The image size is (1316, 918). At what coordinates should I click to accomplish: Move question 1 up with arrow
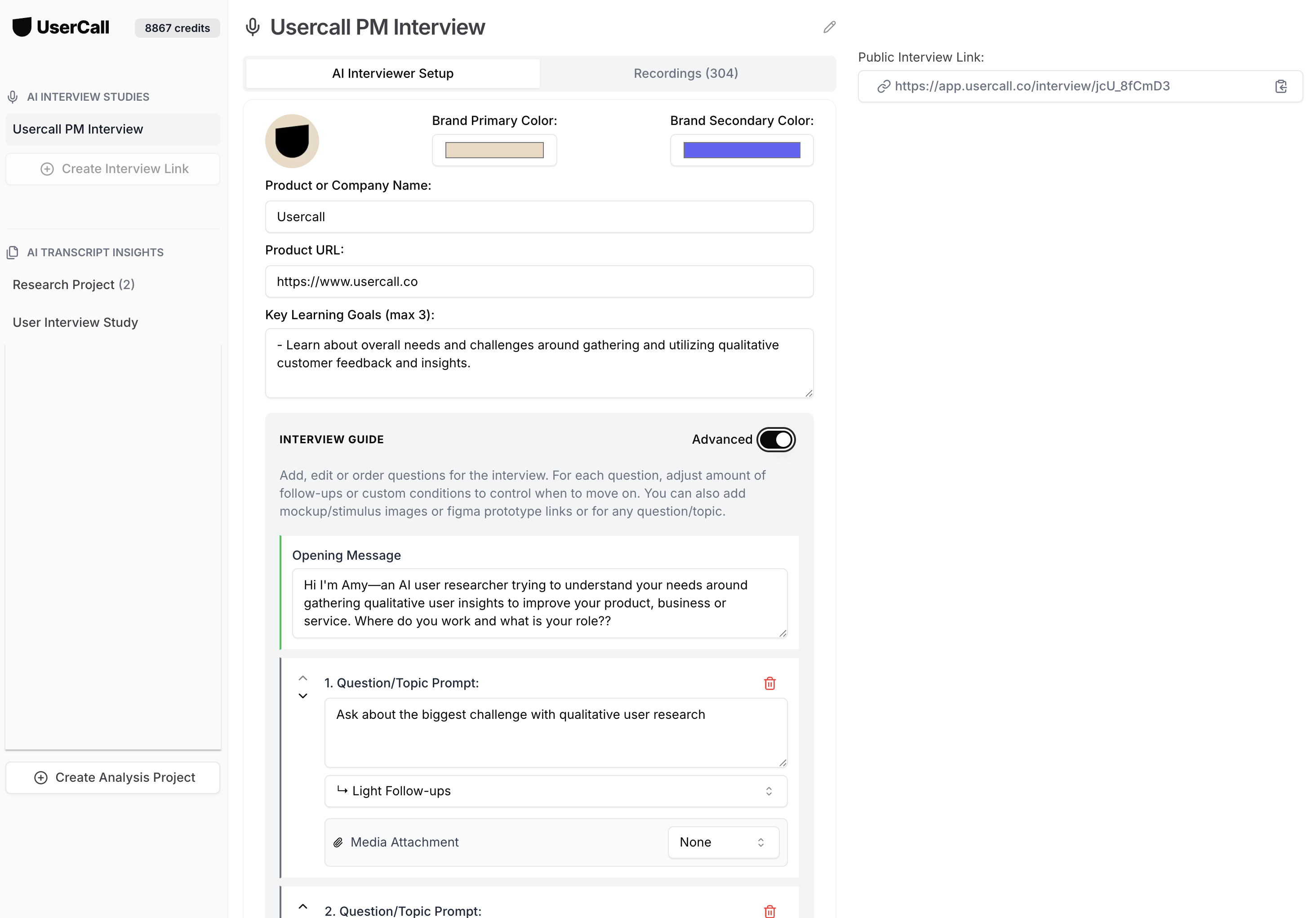pos(302,678)
